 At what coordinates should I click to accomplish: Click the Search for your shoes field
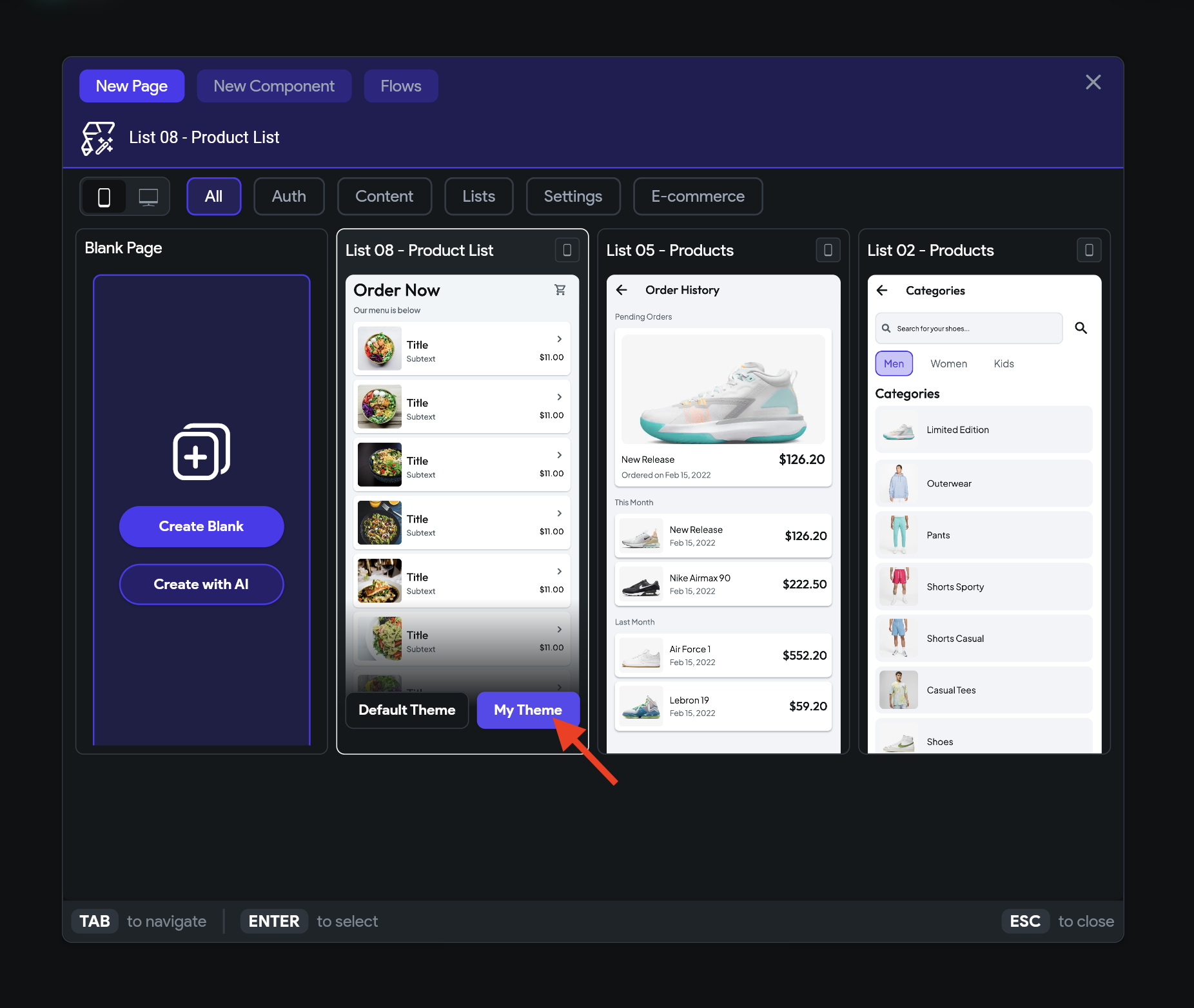(969, 329)
